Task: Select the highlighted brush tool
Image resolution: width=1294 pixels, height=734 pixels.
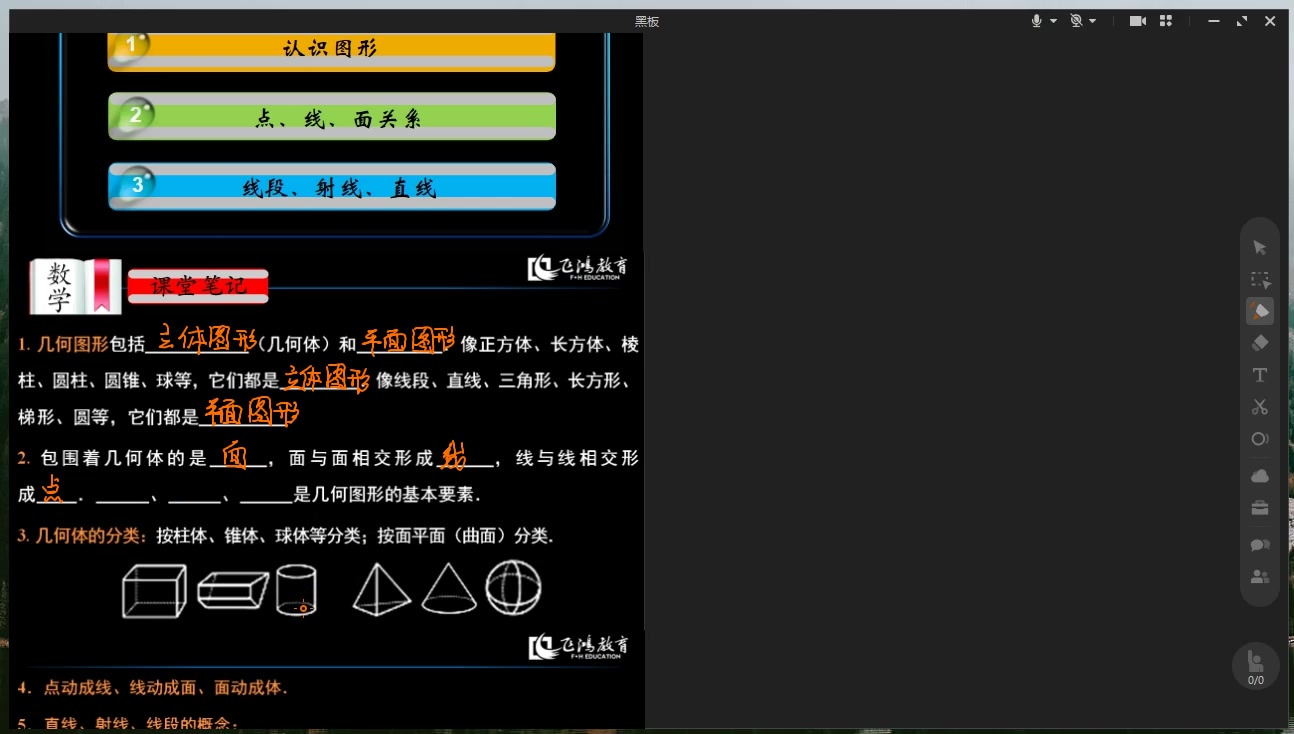Action: pyautogui.click(x=1260, y=311)
